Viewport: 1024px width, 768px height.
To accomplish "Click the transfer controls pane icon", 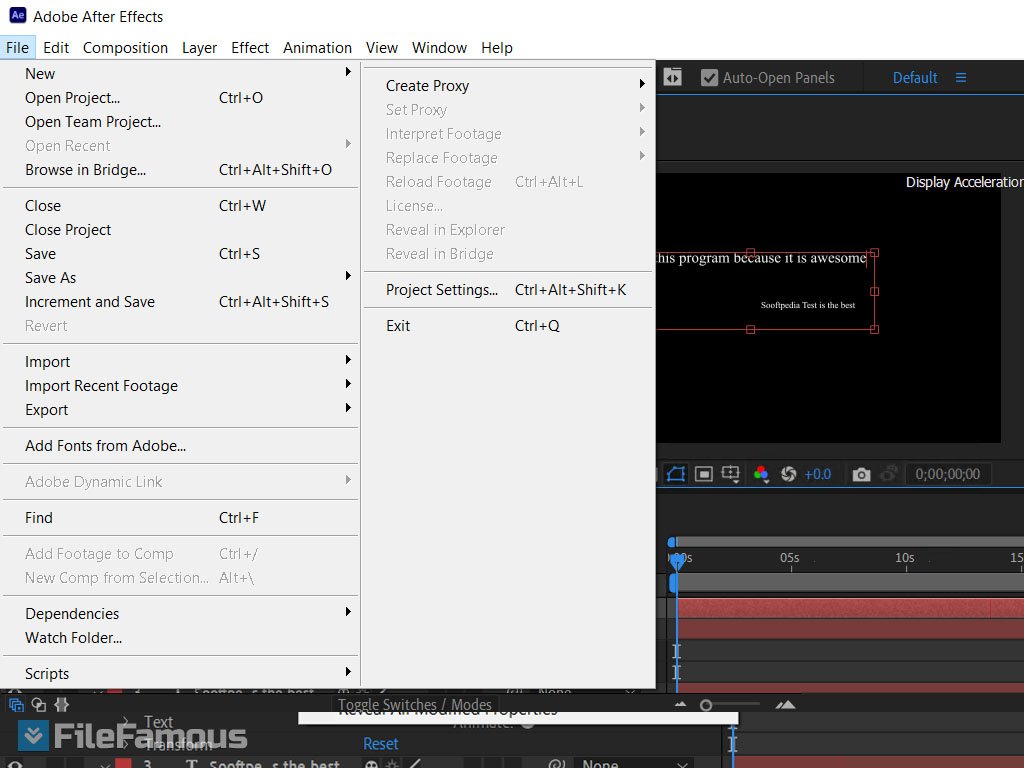I will click(x=39, y=705).
